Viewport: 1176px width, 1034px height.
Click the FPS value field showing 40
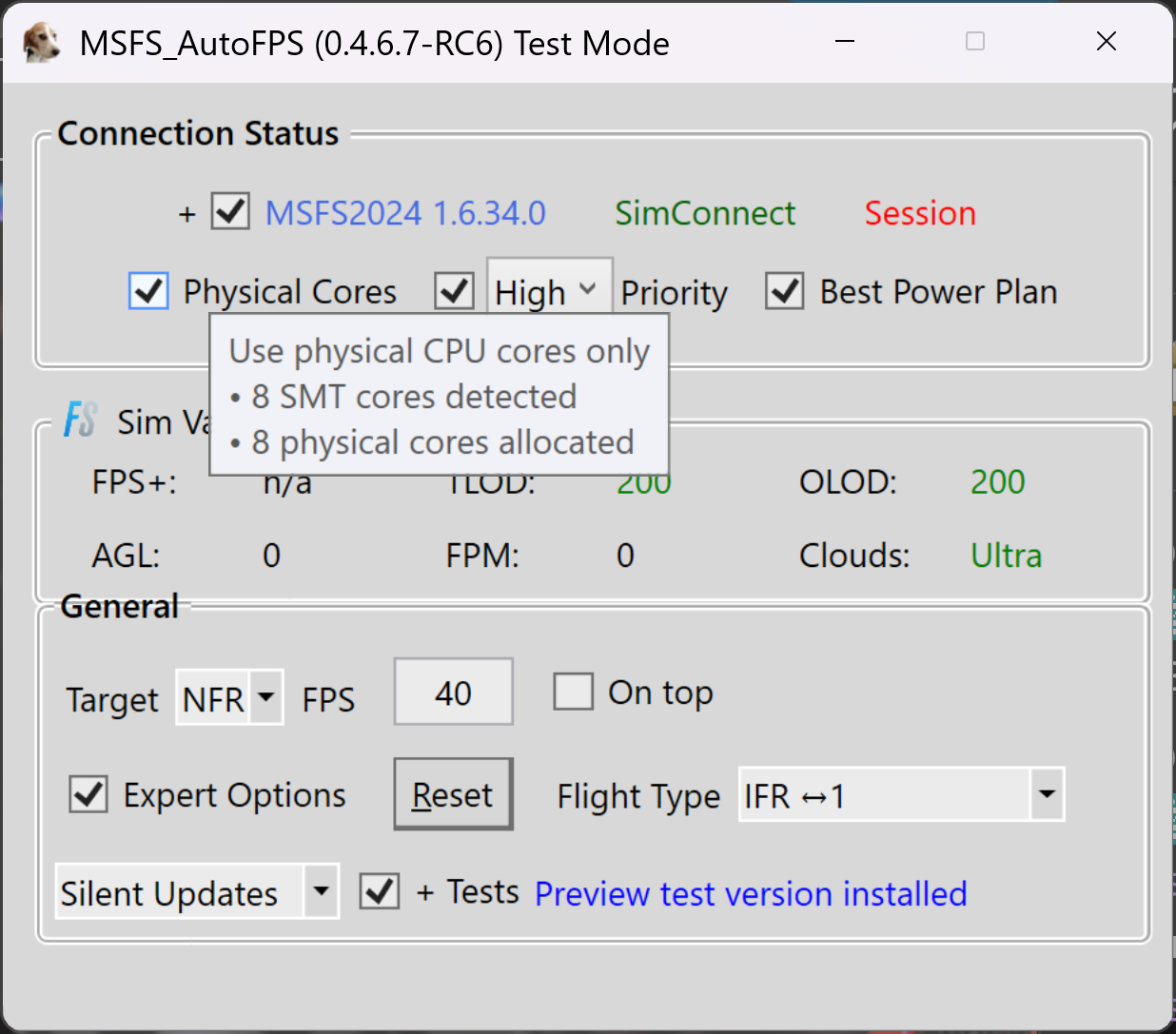[x=454, y=693]
